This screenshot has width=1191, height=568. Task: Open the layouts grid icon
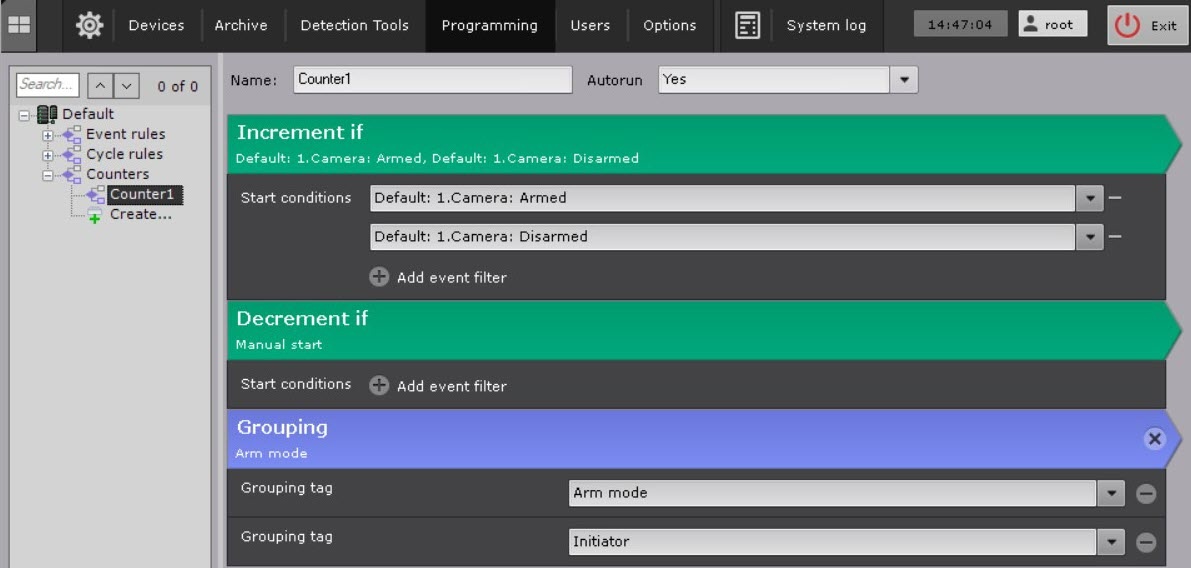(18, 25)
